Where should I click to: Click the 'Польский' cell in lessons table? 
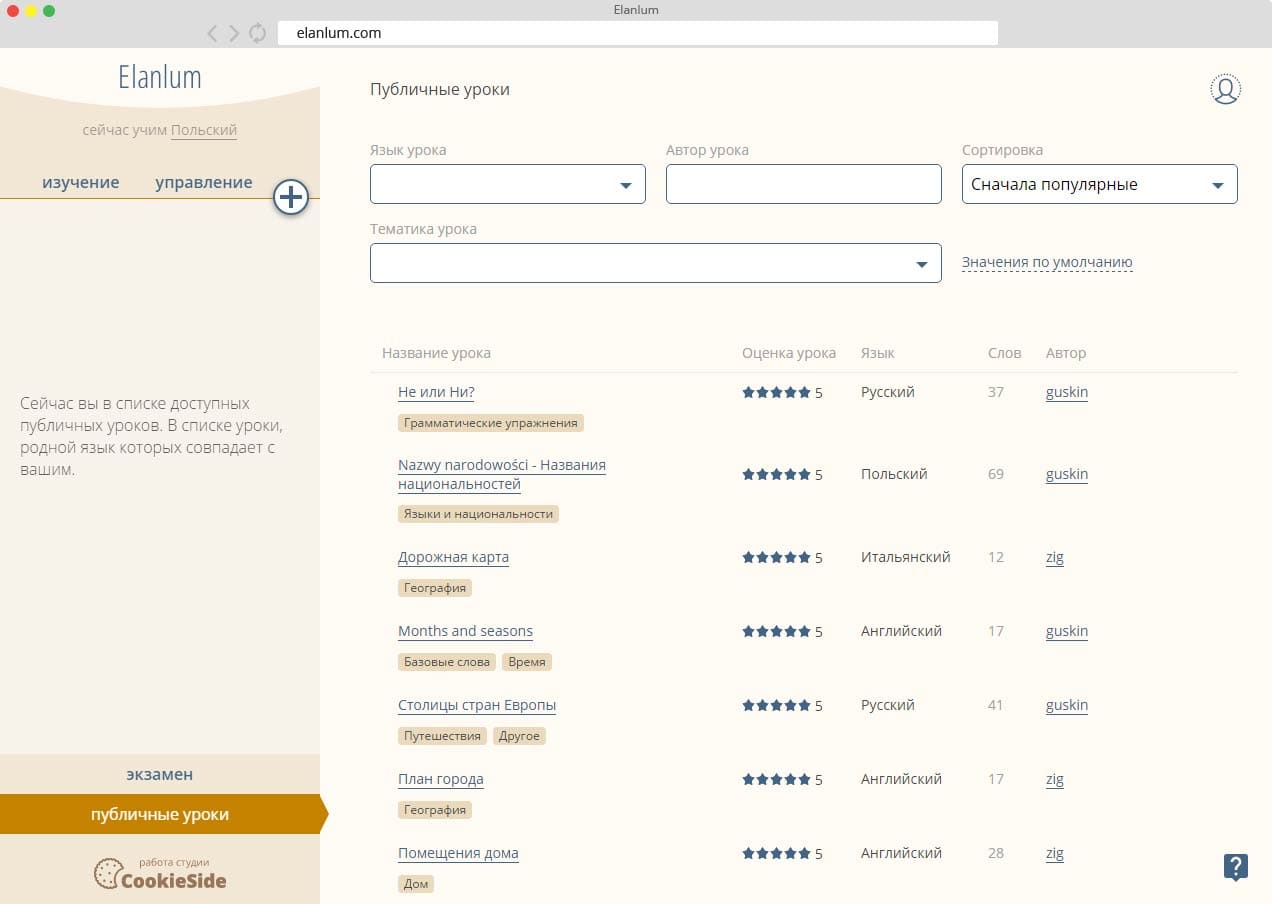point(894,474)
